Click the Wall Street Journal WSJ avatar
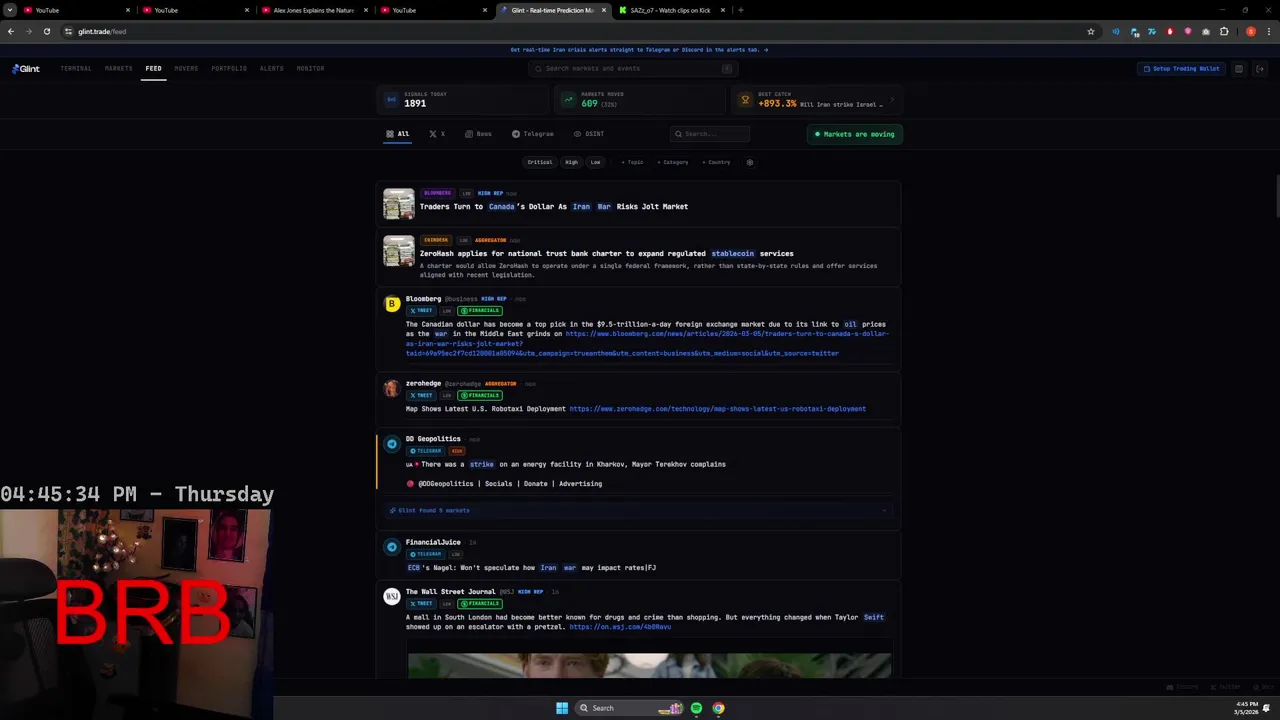Image resolution: width=1280 pixels, height=720 pixels. [392, 597]
